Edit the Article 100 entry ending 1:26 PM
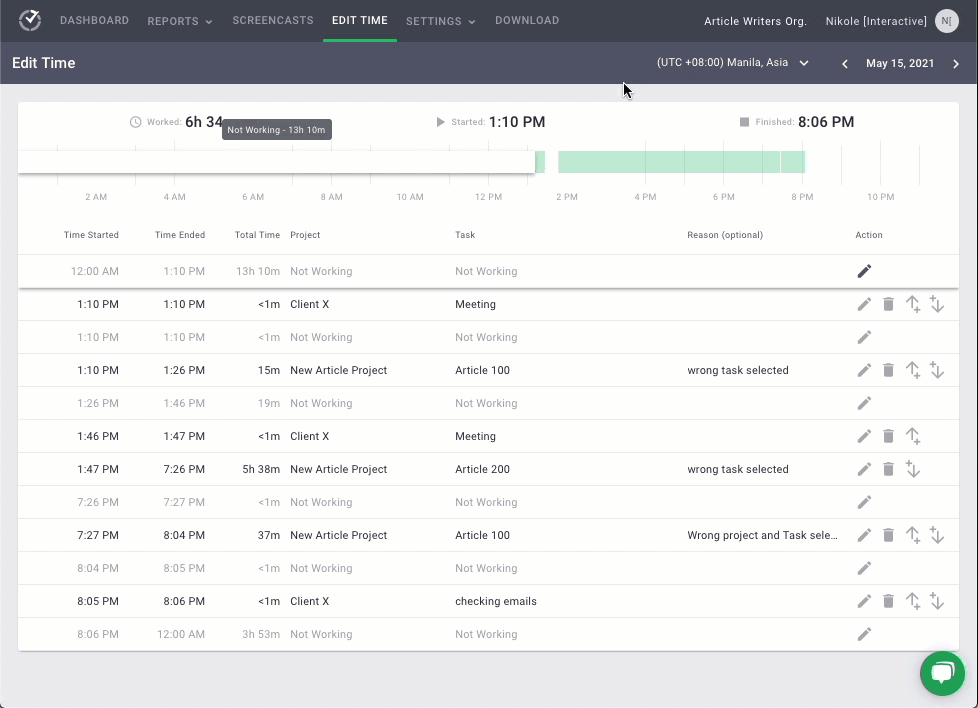The height and width of the screenshot is (708, 978). pyautogui.click(x=864, y=371)
